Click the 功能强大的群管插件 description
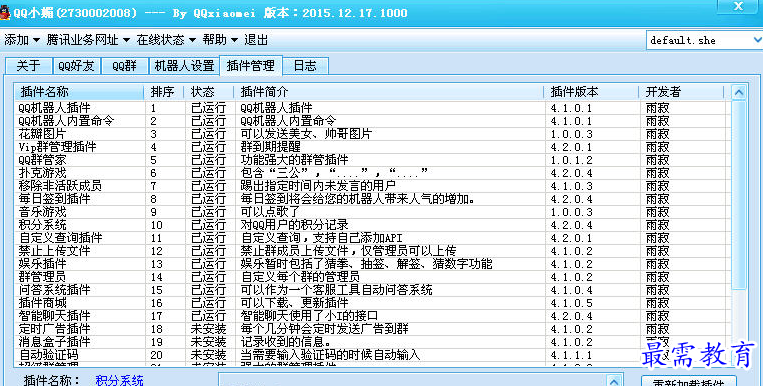This screenshot has width=763, height=386. (x=294, y=160)
